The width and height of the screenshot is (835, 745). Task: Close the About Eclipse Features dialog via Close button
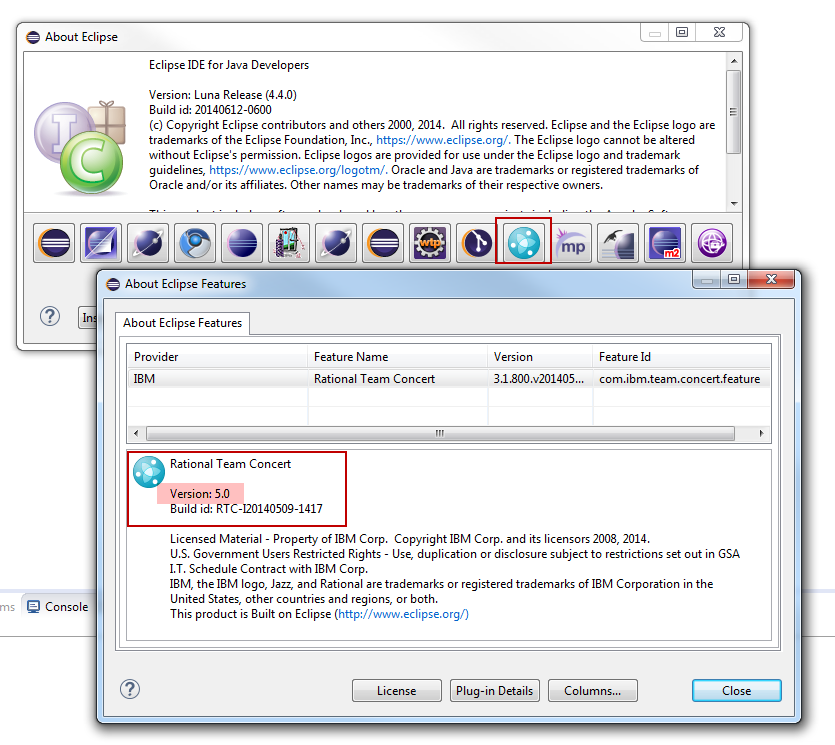click(x=736, y=691)
